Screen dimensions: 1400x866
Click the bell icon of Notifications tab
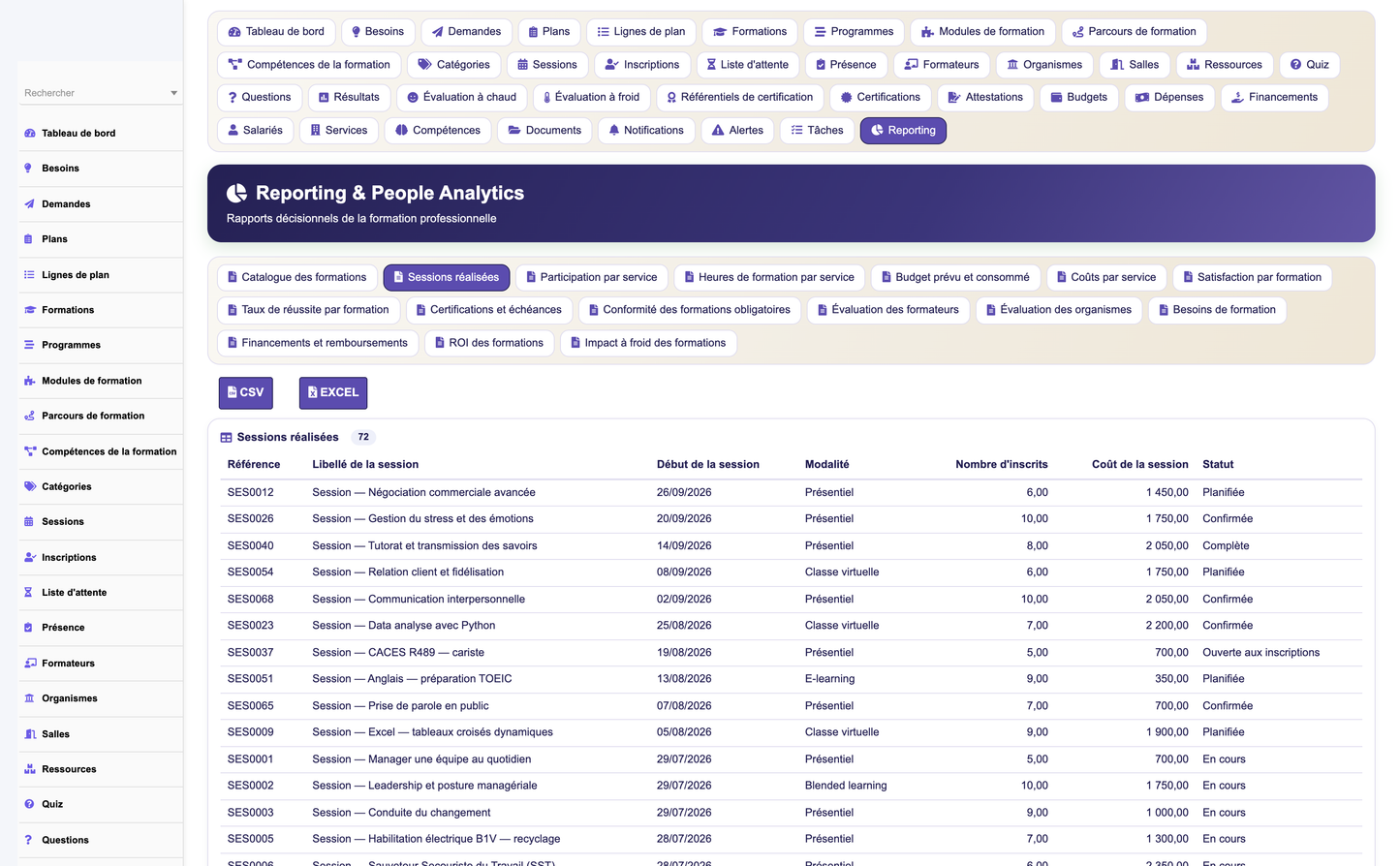pyautogui.click(x=614, y=130)
